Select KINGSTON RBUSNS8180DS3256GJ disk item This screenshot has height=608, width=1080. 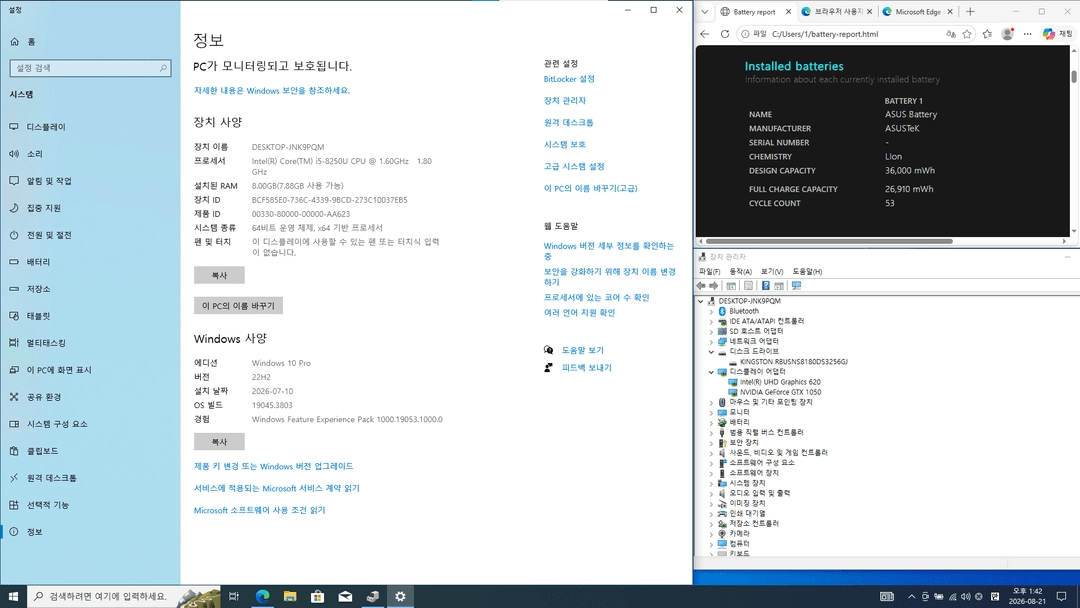[793, 361]
